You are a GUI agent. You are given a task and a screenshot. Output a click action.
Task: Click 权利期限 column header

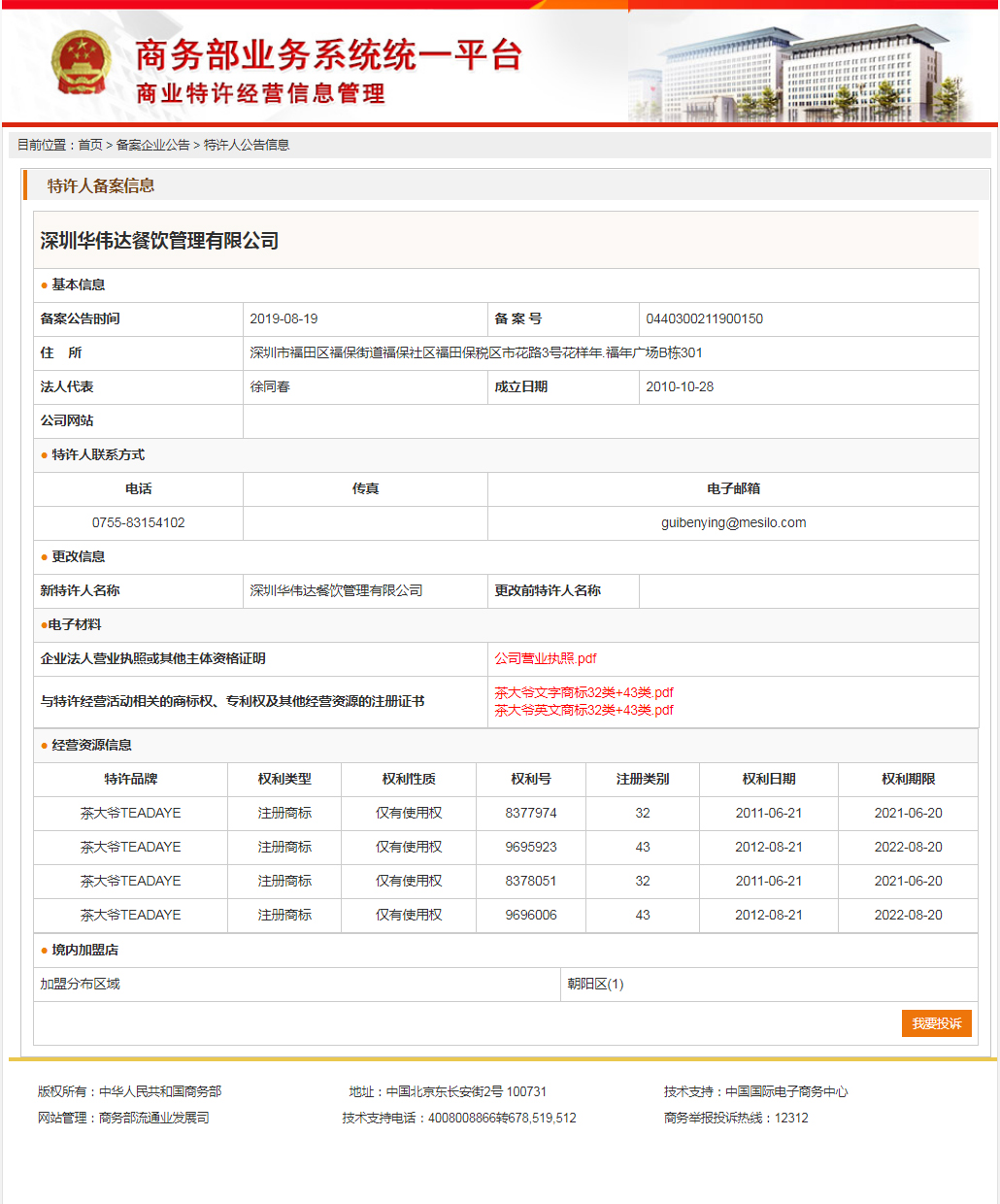tap(909, 779)
